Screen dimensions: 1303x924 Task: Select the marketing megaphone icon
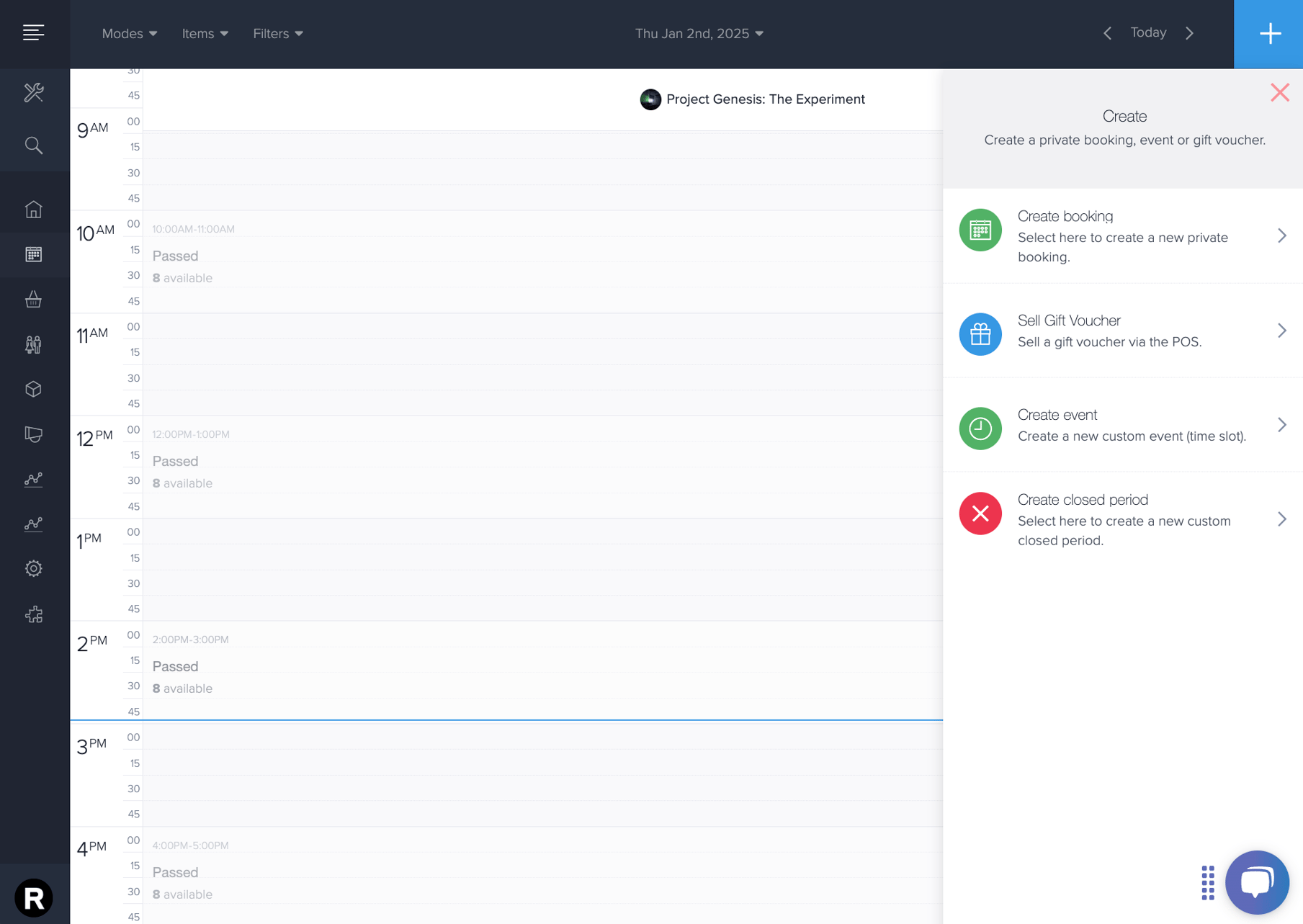click(x=34, y=434)
